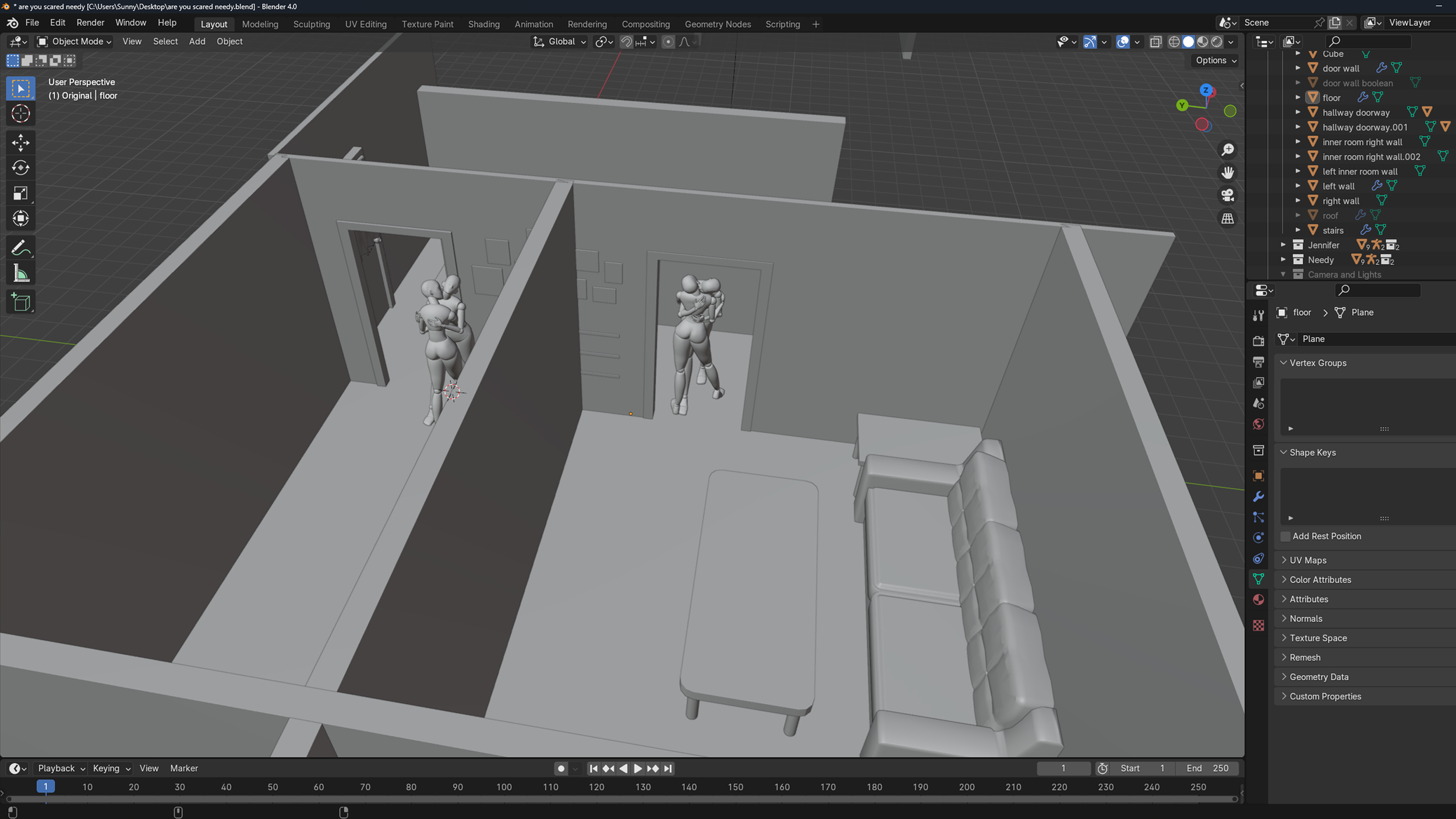Click the timeline horizontal scrollbar
This screenshot has height=819, width=1456.
[621, 799]
